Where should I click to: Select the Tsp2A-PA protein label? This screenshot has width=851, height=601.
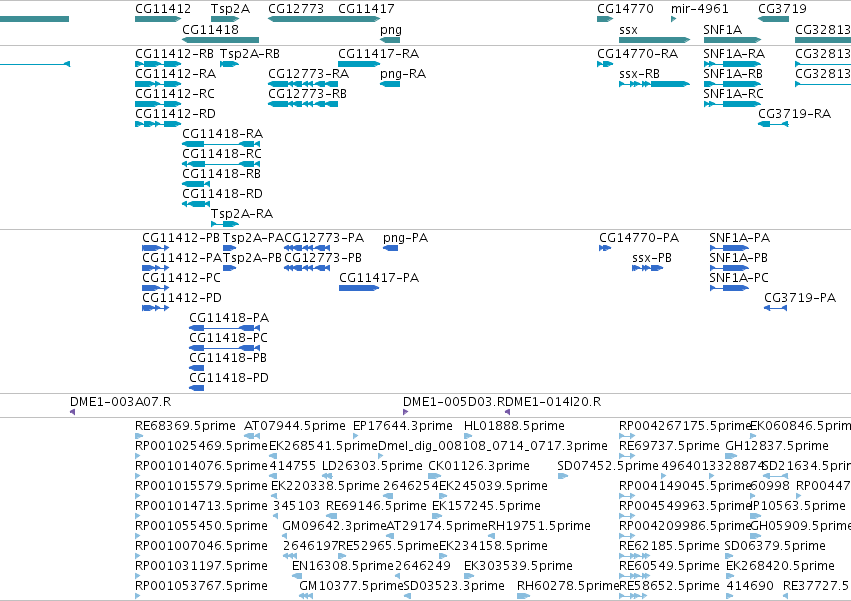point(253,238)
